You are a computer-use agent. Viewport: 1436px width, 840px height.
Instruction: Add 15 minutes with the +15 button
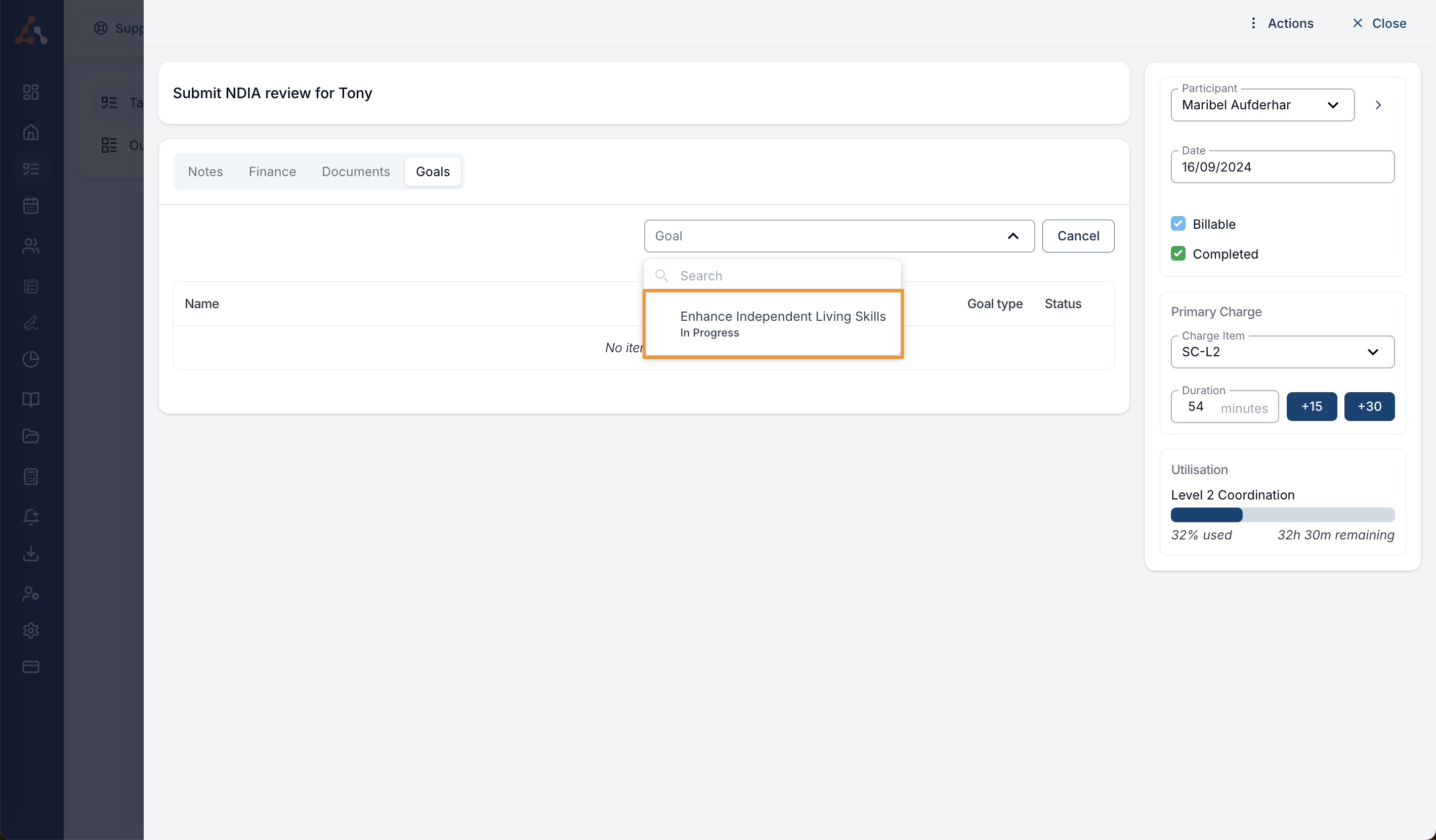(1311, 406)
